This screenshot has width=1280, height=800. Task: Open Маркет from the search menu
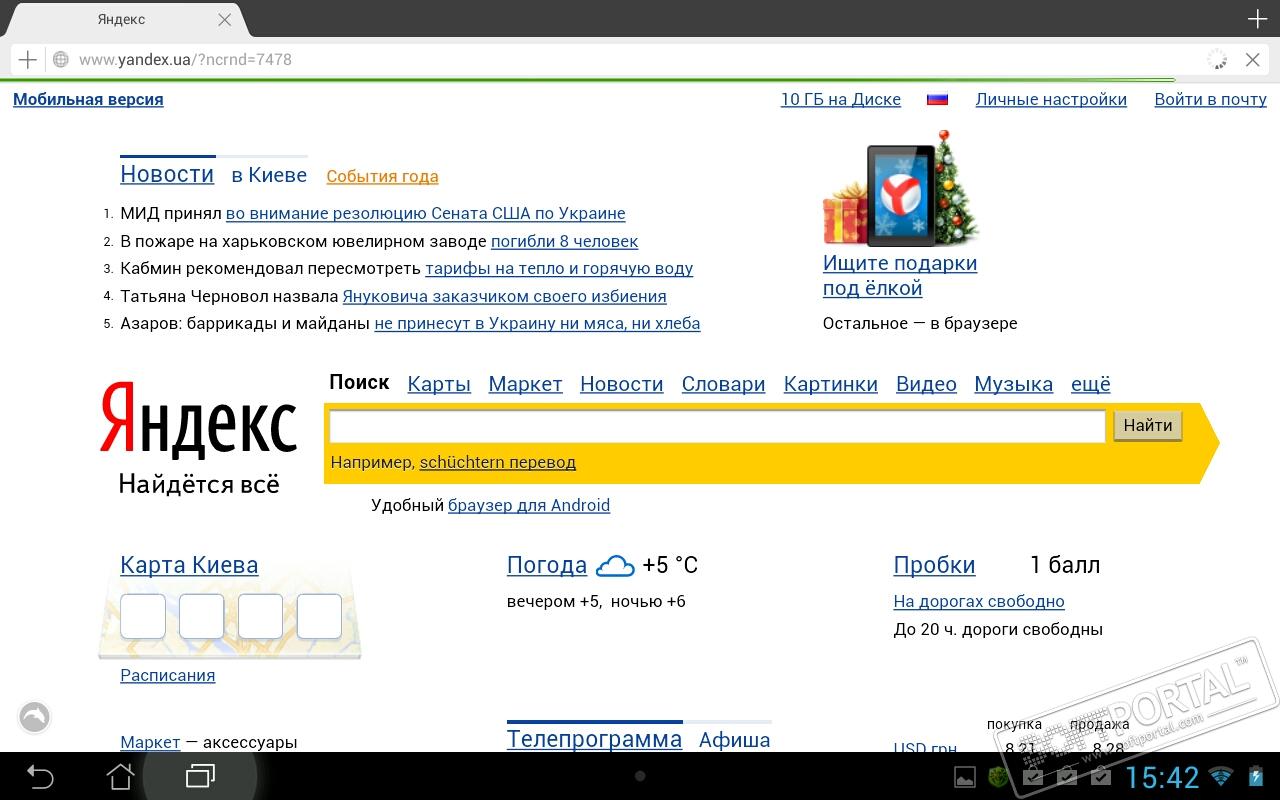[x=525, y=384]
